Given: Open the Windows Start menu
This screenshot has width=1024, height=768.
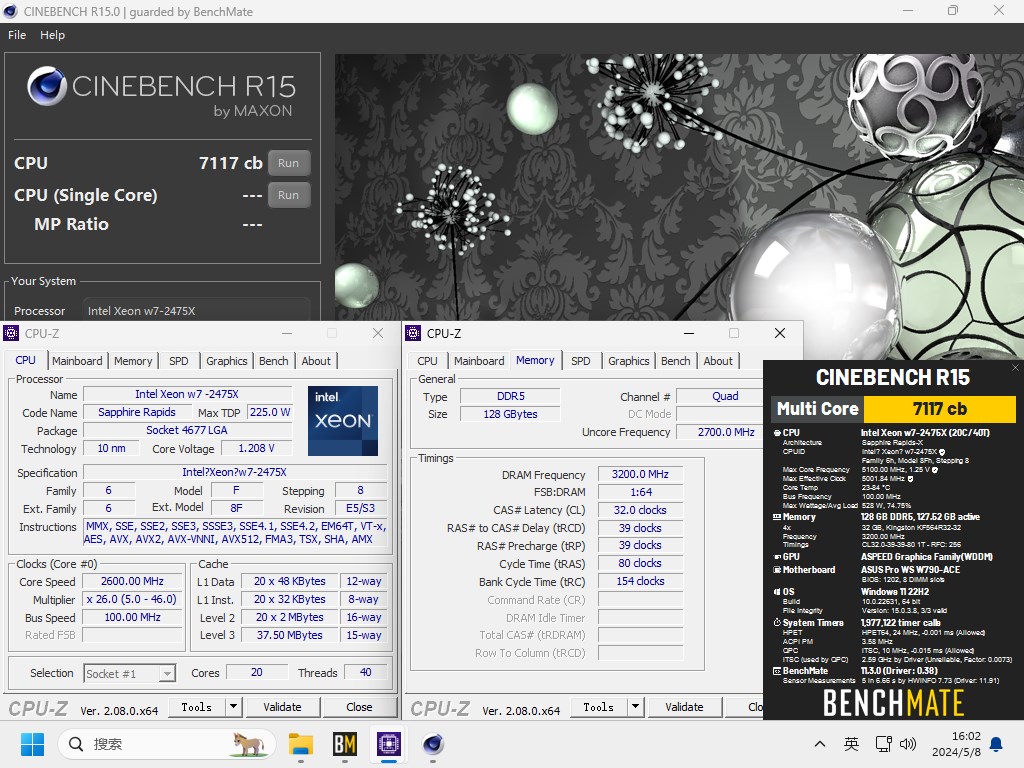Looking at the screenshot, I should [32, 744].
